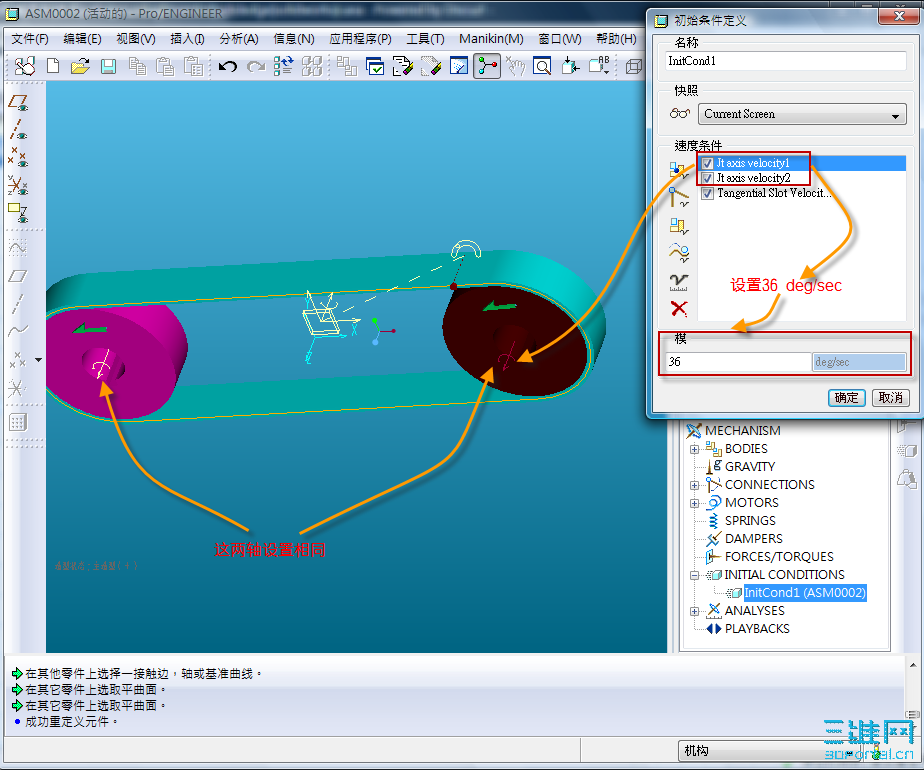Select InitCond1 (ASM0002) tree item
924x770 pixels.
pyautogui.click(x=804, y=593)
